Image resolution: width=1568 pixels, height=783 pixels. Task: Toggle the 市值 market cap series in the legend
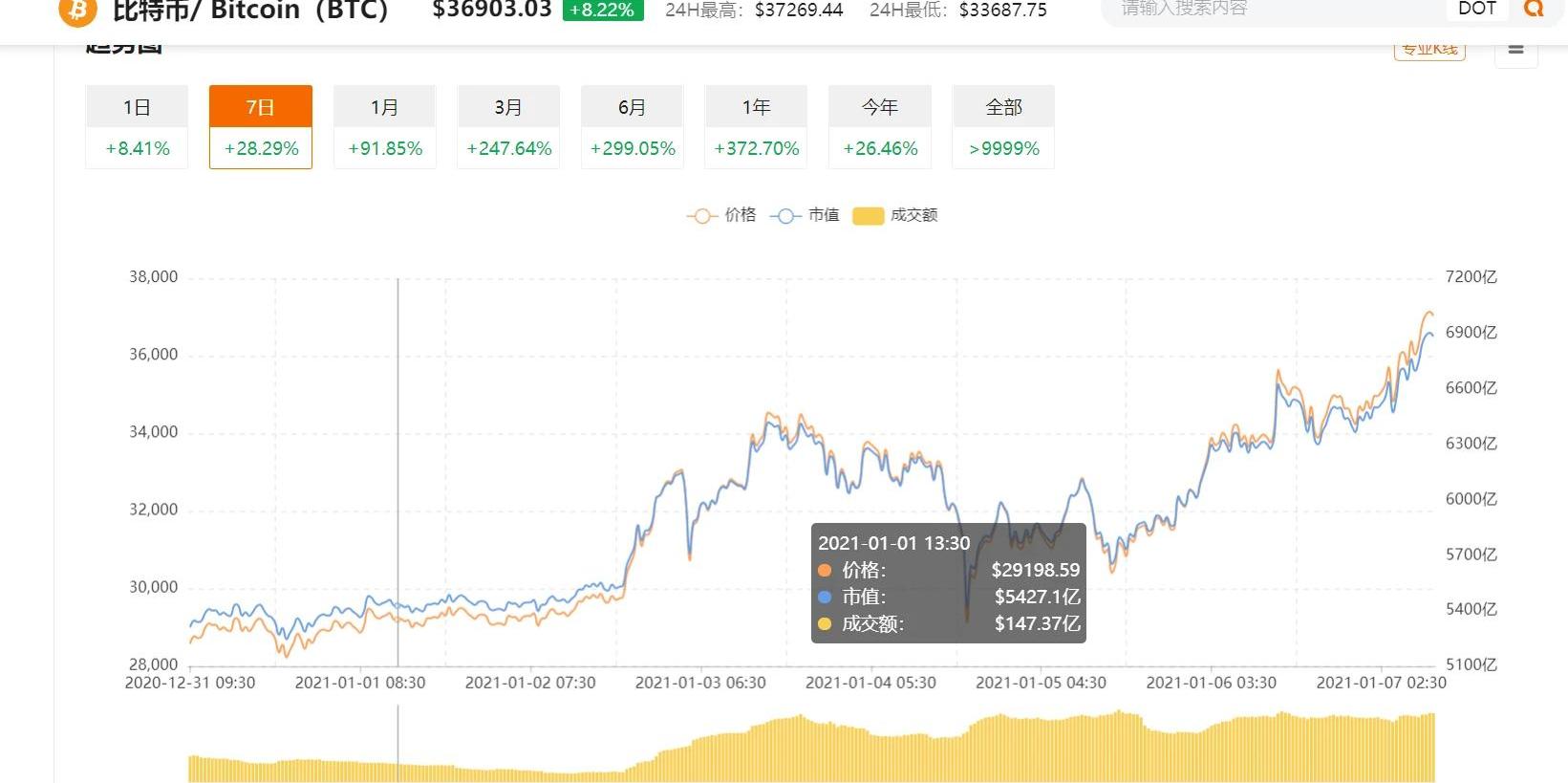tap(805, 215)
